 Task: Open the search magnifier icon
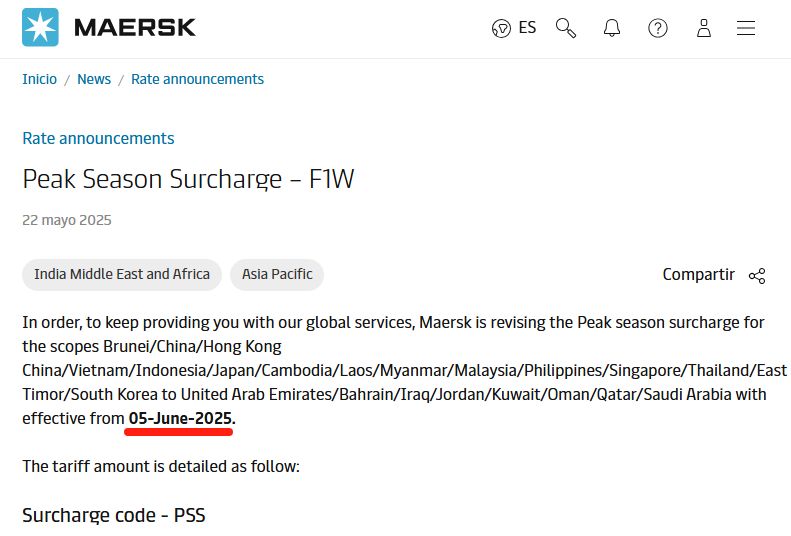click(x=566, y=28)
